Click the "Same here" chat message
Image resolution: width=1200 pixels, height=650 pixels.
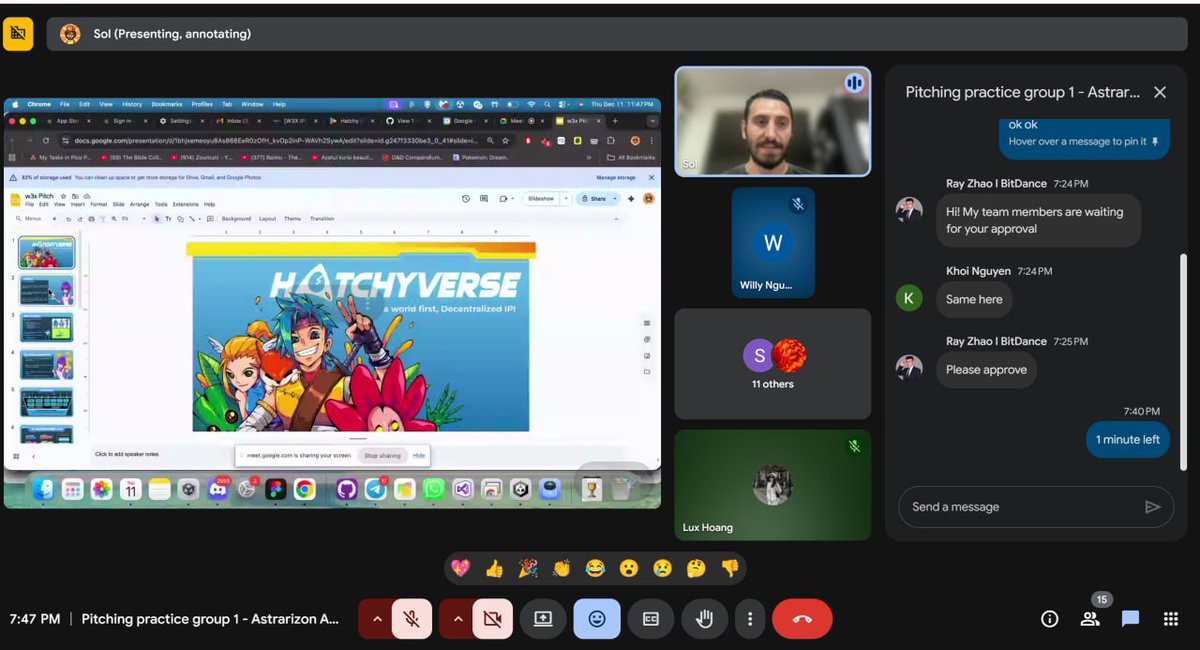[x=975, y=299]
